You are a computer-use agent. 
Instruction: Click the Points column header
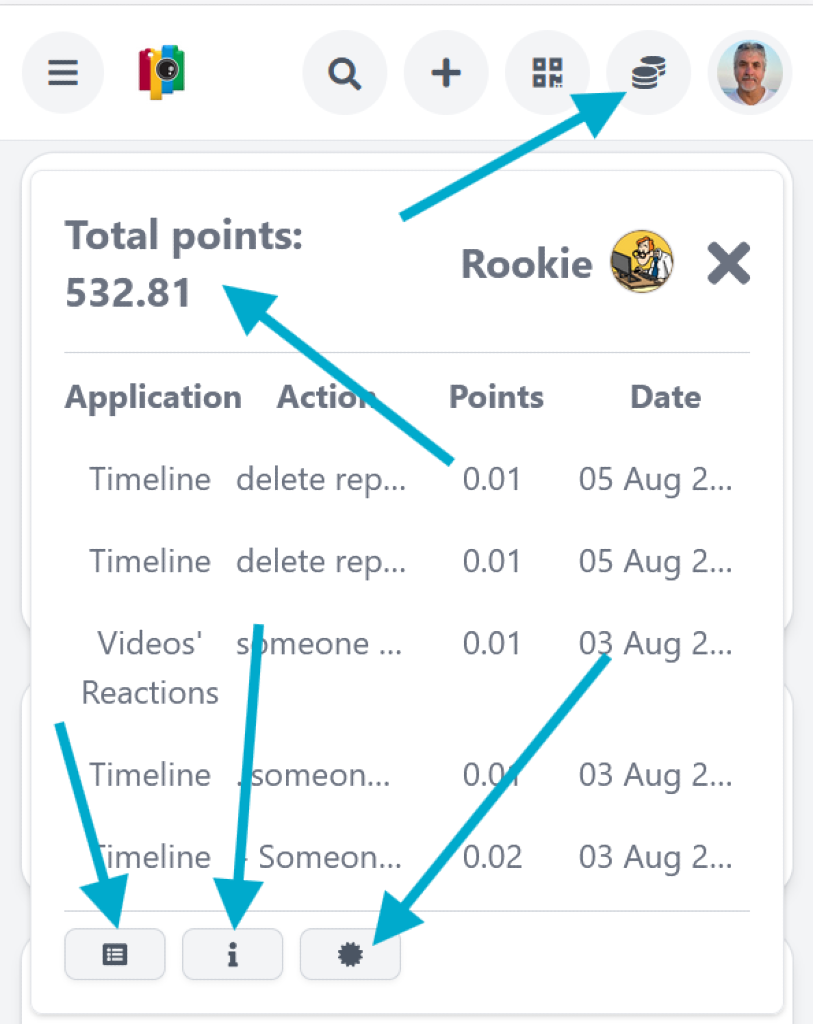click(496, 397)
